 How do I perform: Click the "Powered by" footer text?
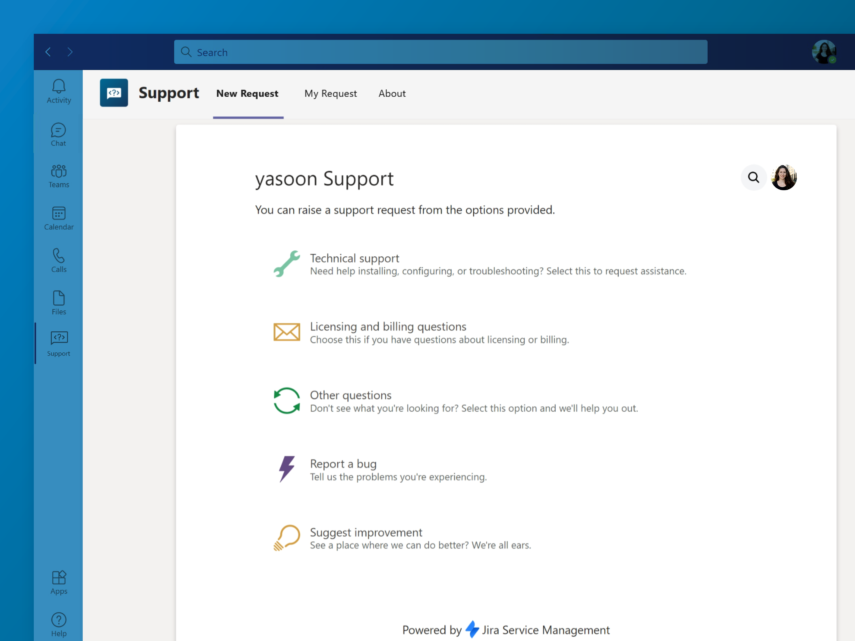(x=432, y=630)
